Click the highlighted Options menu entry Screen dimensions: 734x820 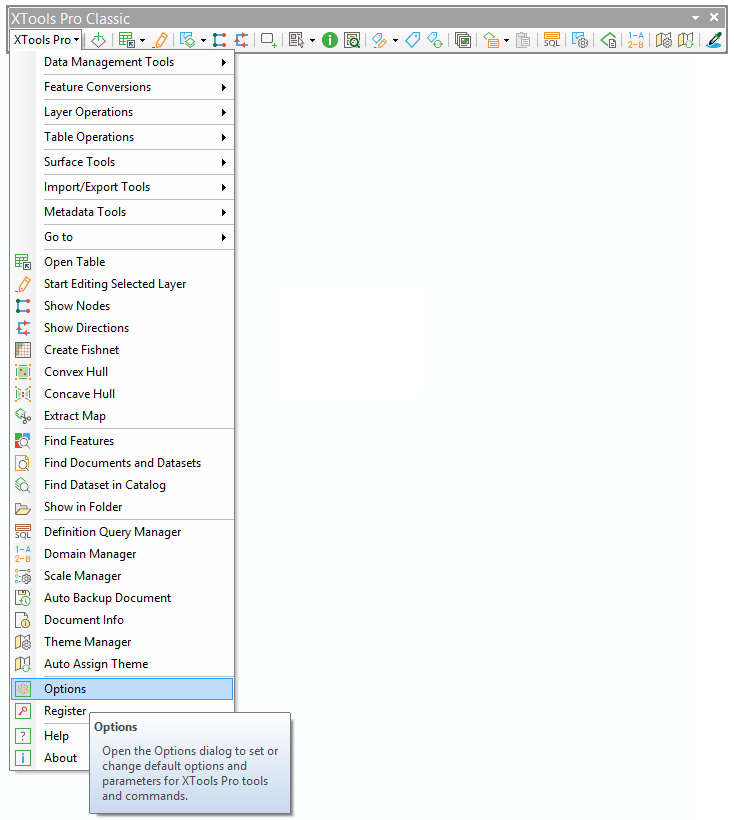pos(122,689)
